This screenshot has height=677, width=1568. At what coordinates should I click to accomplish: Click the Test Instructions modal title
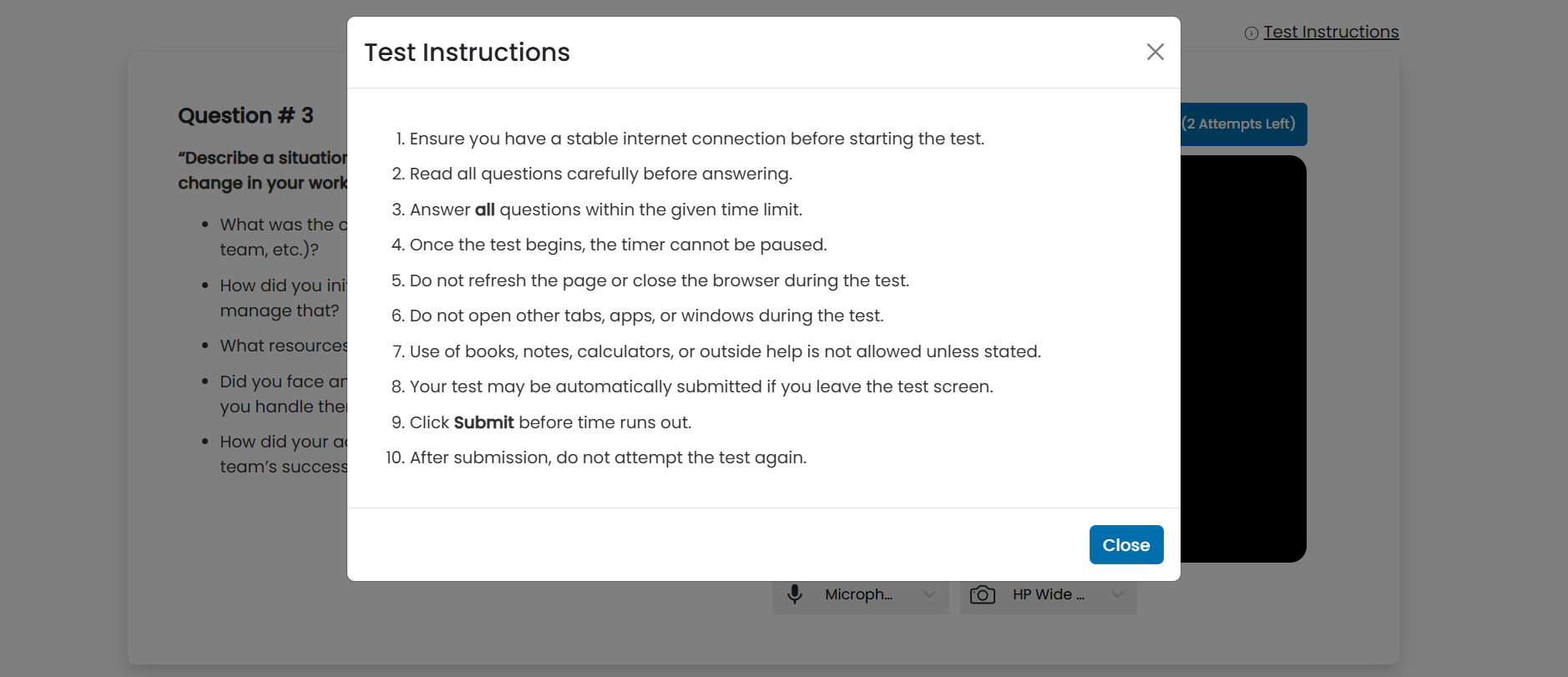(467, 53)
